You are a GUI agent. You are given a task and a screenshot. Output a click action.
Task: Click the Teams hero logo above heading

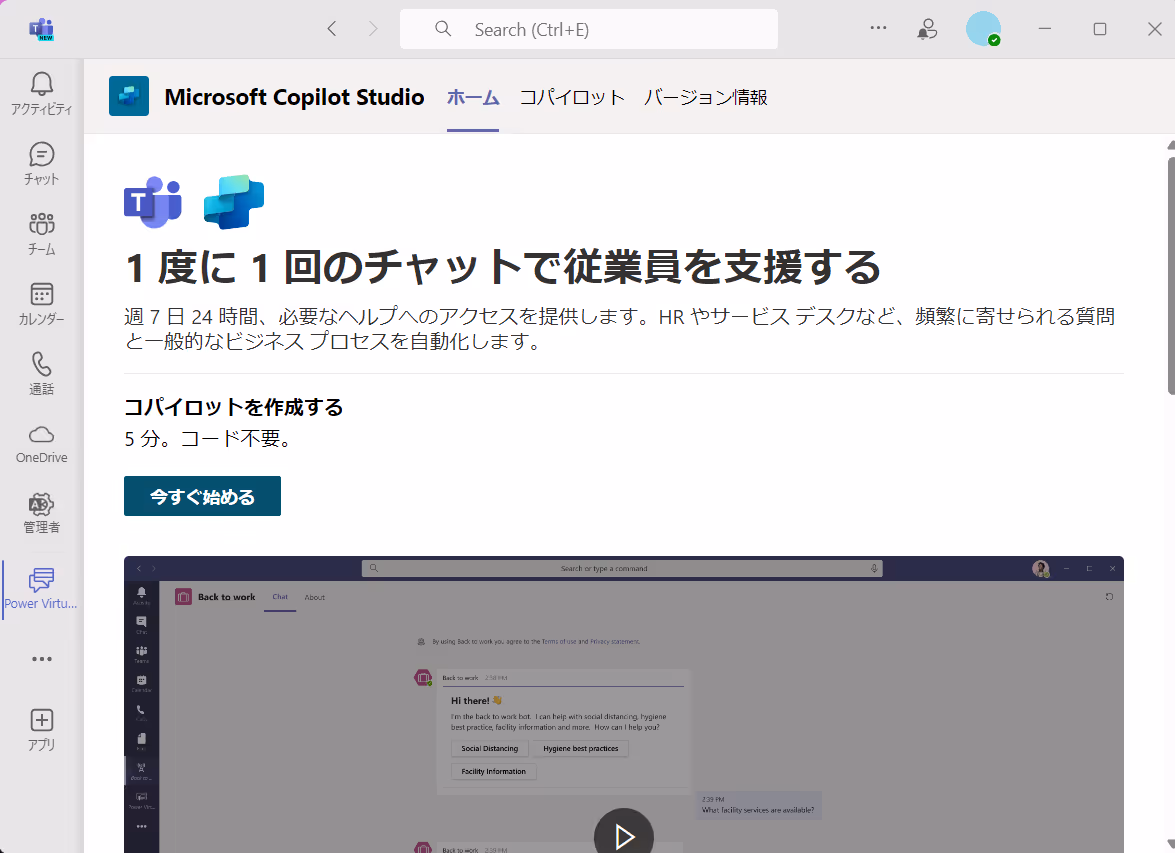(153, 202)
